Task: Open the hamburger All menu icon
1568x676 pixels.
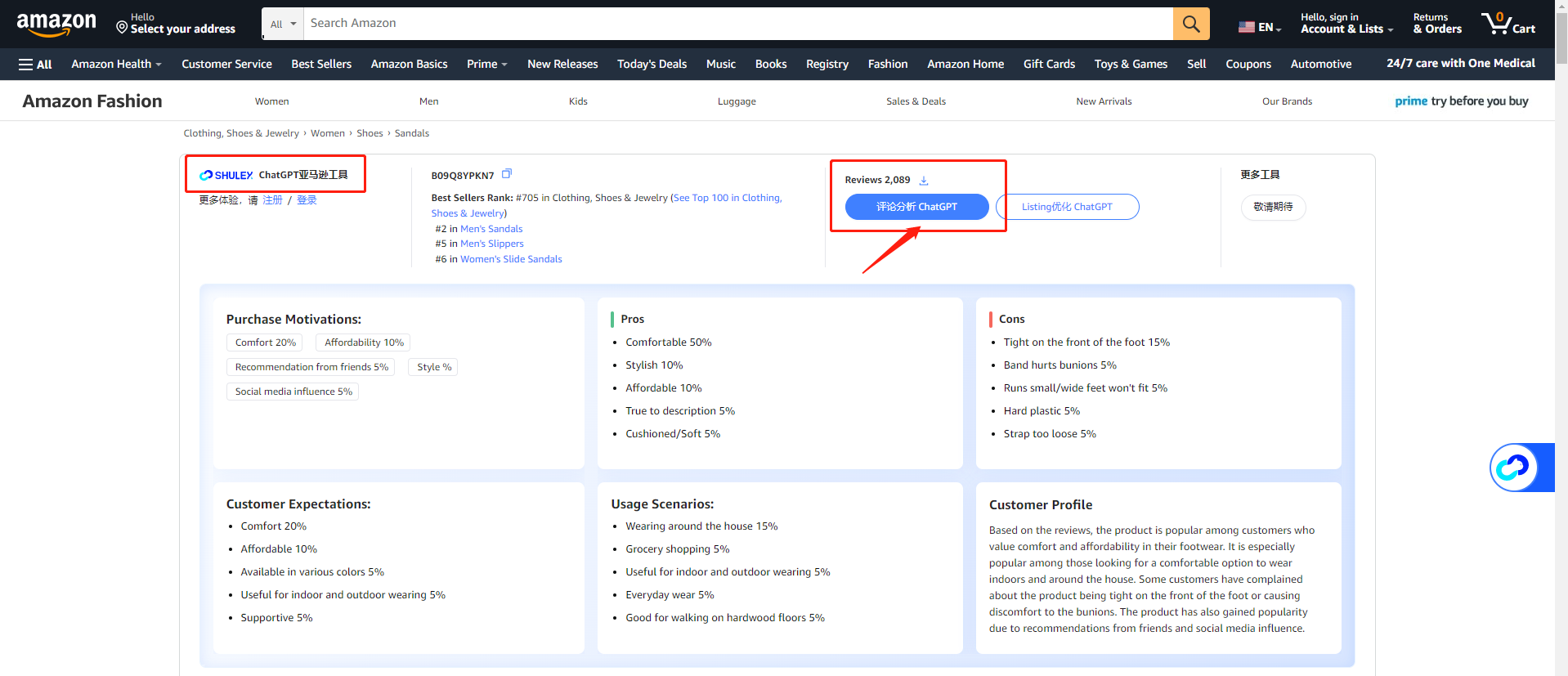Action: (x=25, y=65)
